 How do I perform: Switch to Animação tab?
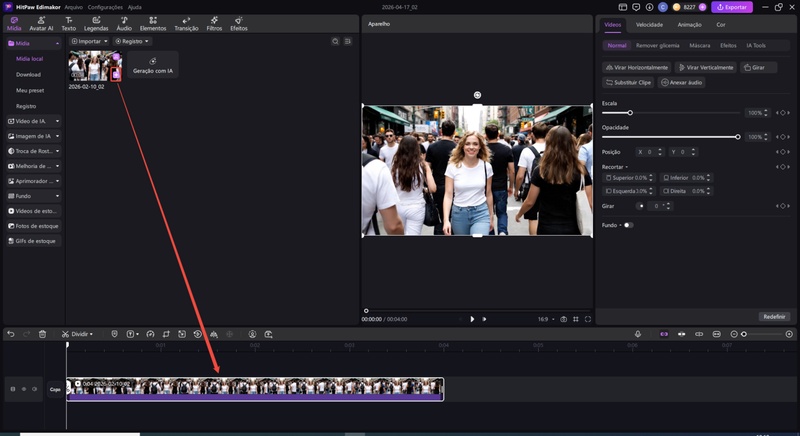click(689, 24)
